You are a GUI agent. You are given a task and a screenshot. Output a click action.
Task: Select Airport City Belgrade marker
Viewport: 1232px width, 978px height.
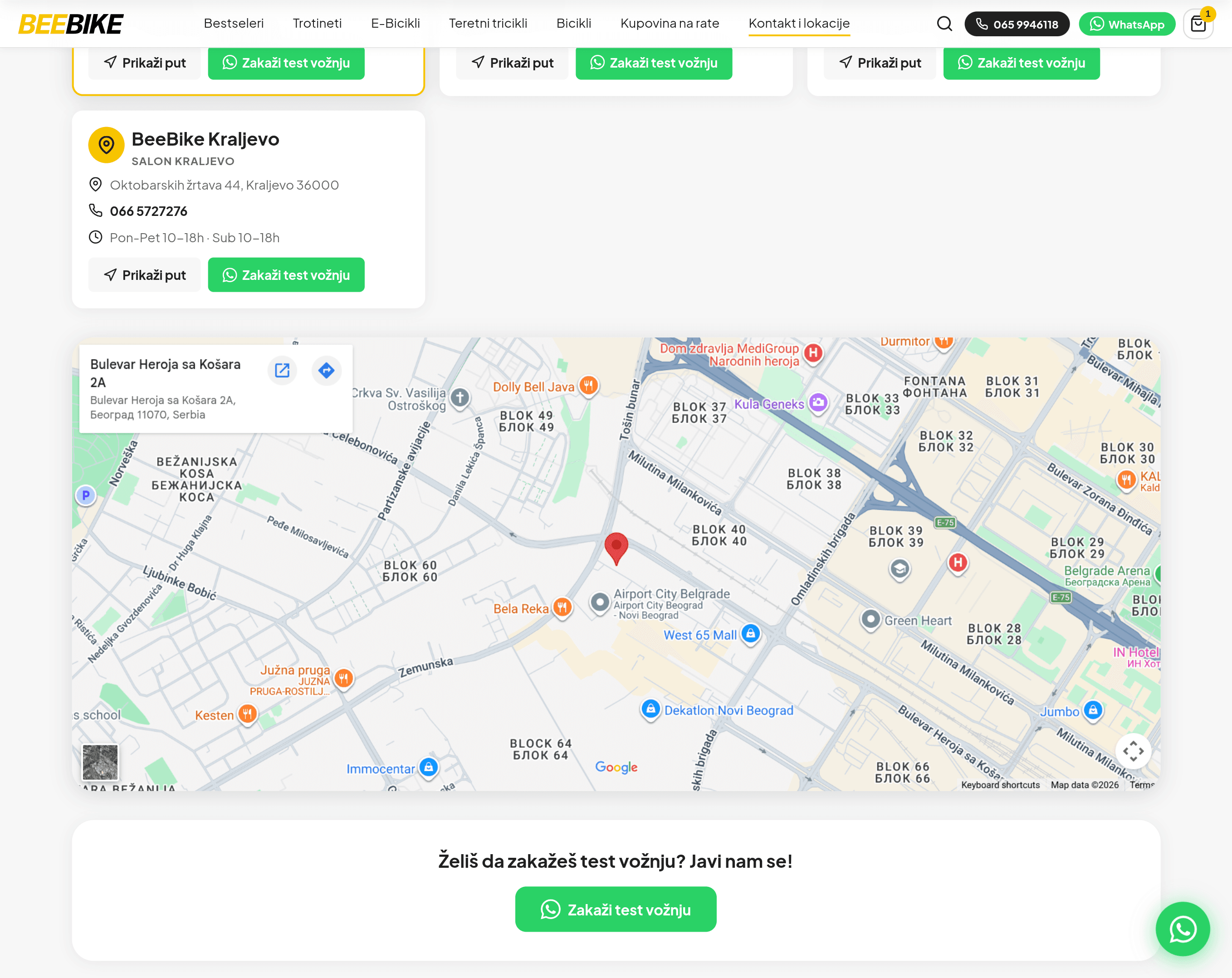pyautogui.click(x=599, y=602)
